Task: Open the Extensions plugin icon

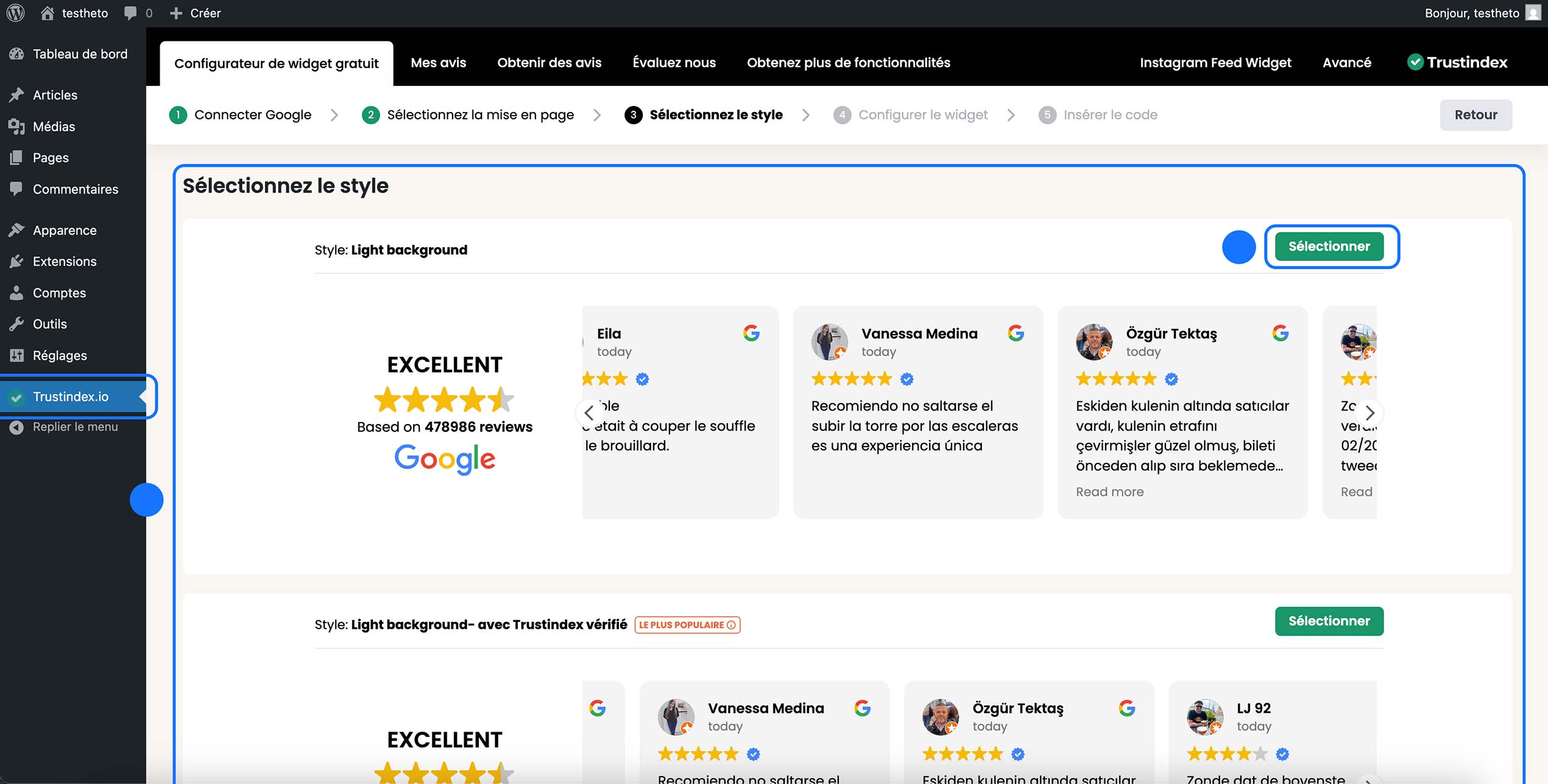Action: click(x=17, y=261)
